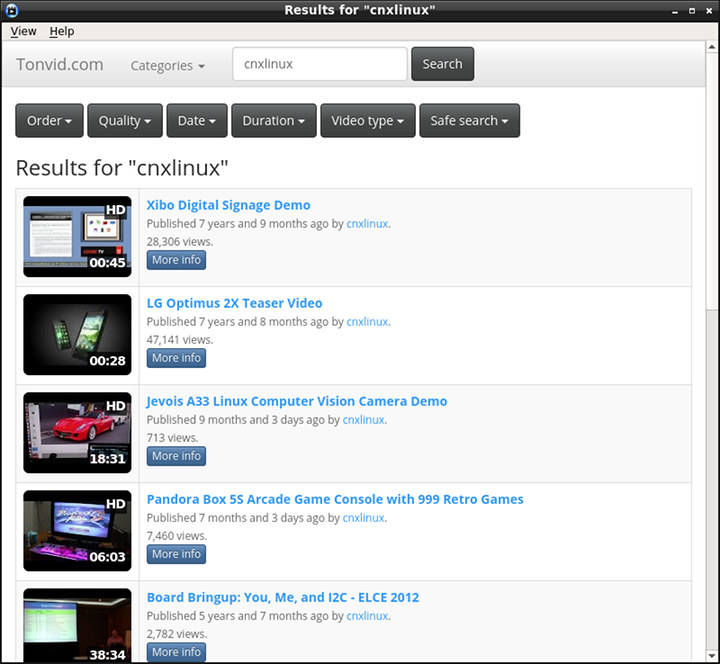The image size is (720, 664).
Task: Click the '7,460 views.' text
Action: click(x=177, y=536)
